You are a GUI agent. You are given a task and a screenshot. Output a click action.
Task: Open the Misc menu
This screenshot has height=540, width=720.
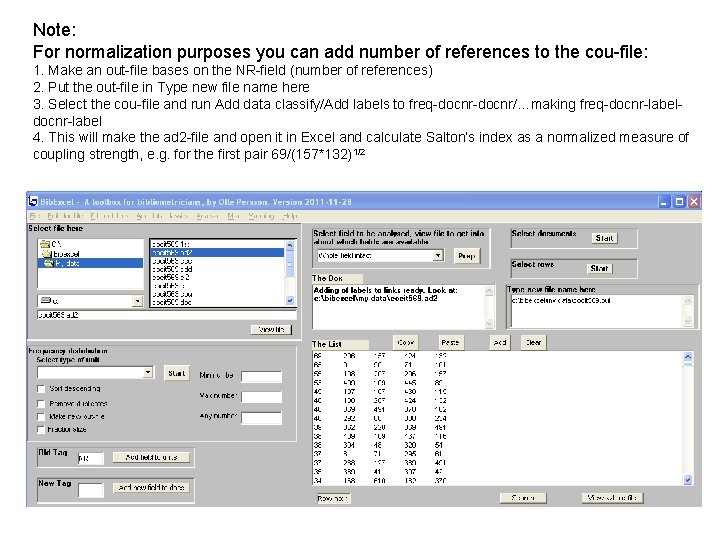(234, 216)
